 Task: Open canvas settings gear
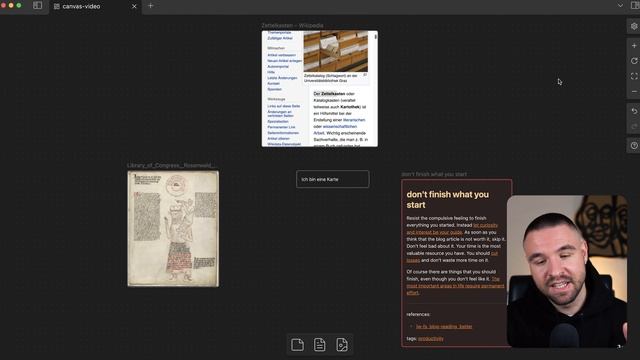click(634, 26)
